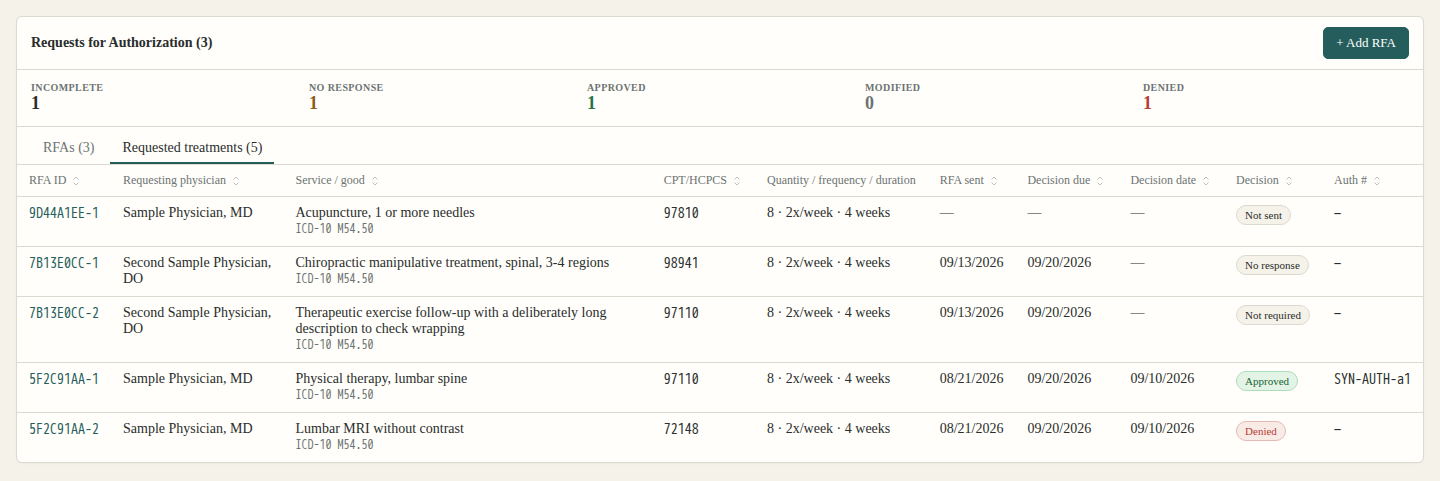
Task: Select the Requested treatments (5) tab
Action: coord(192,147)
